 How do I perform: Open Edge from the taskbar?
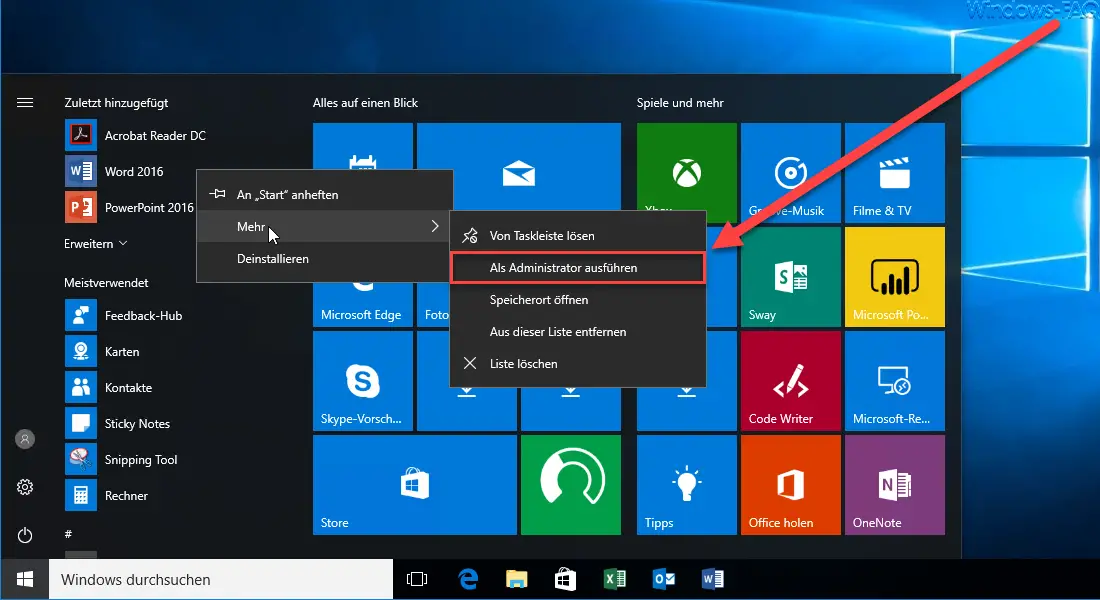click(467, 580)
